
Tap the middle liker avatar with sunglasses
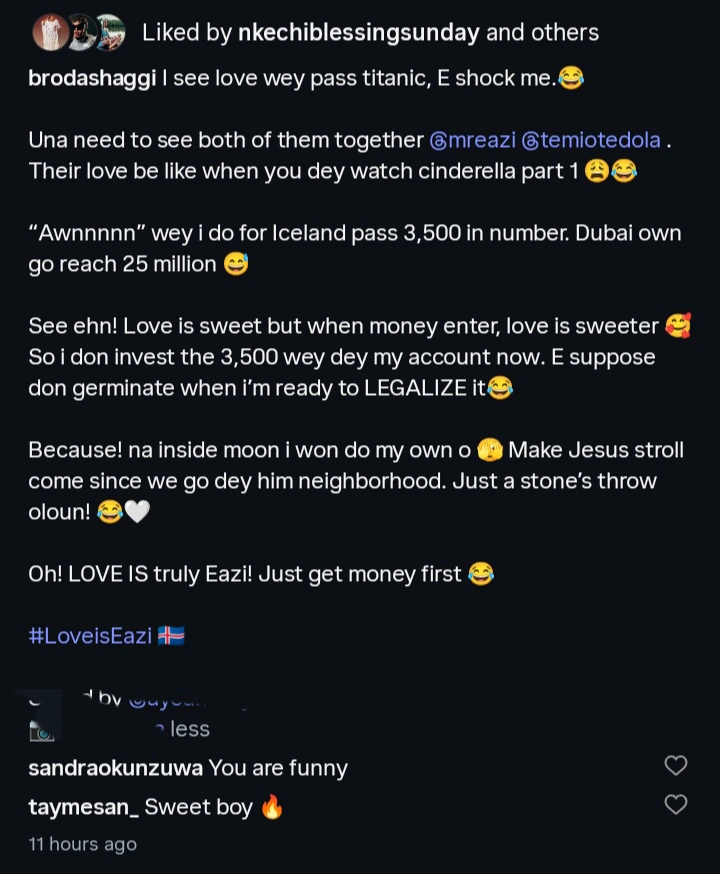pos(80,32)
